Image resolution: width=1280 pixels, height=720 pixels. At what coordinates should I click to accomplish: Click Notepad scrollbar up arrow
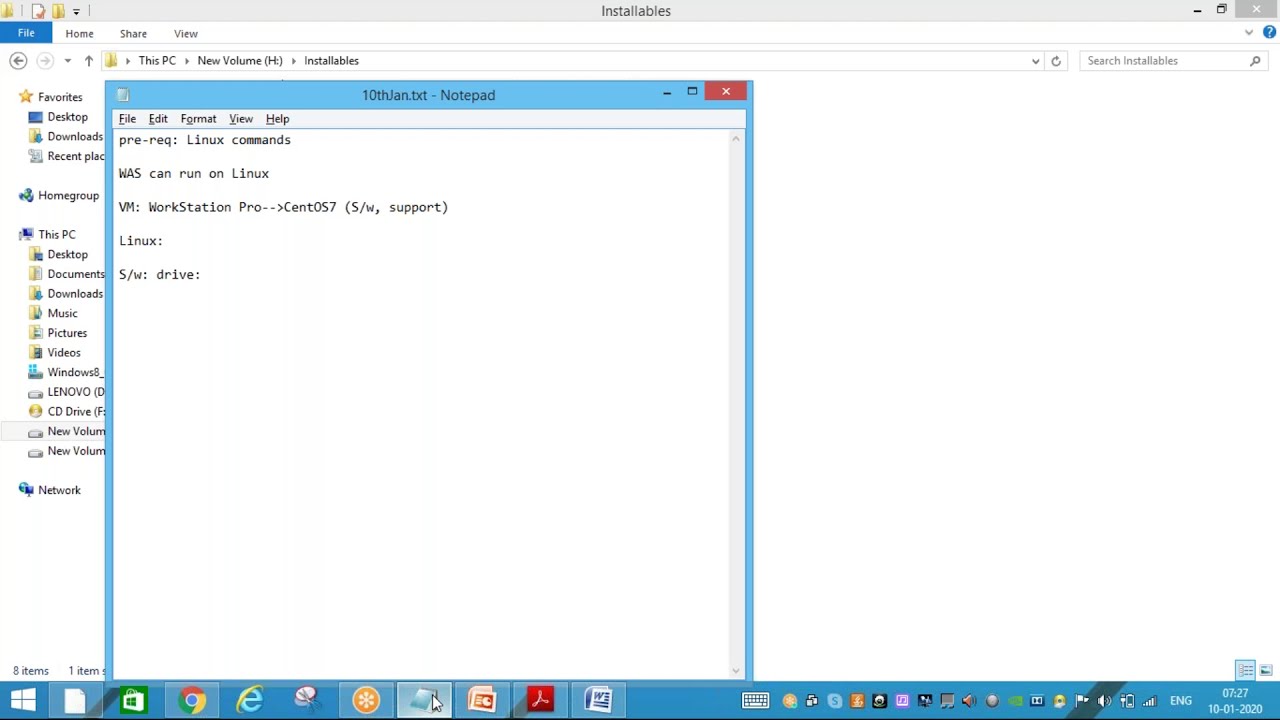(736, 139)
